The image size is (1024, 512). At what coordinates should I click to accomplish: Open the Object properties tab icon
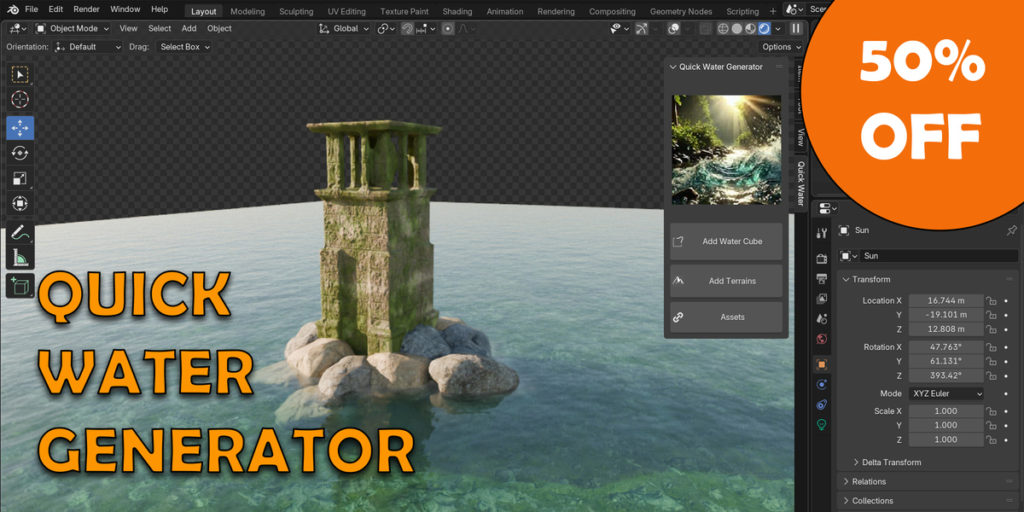tap(822, 365)
